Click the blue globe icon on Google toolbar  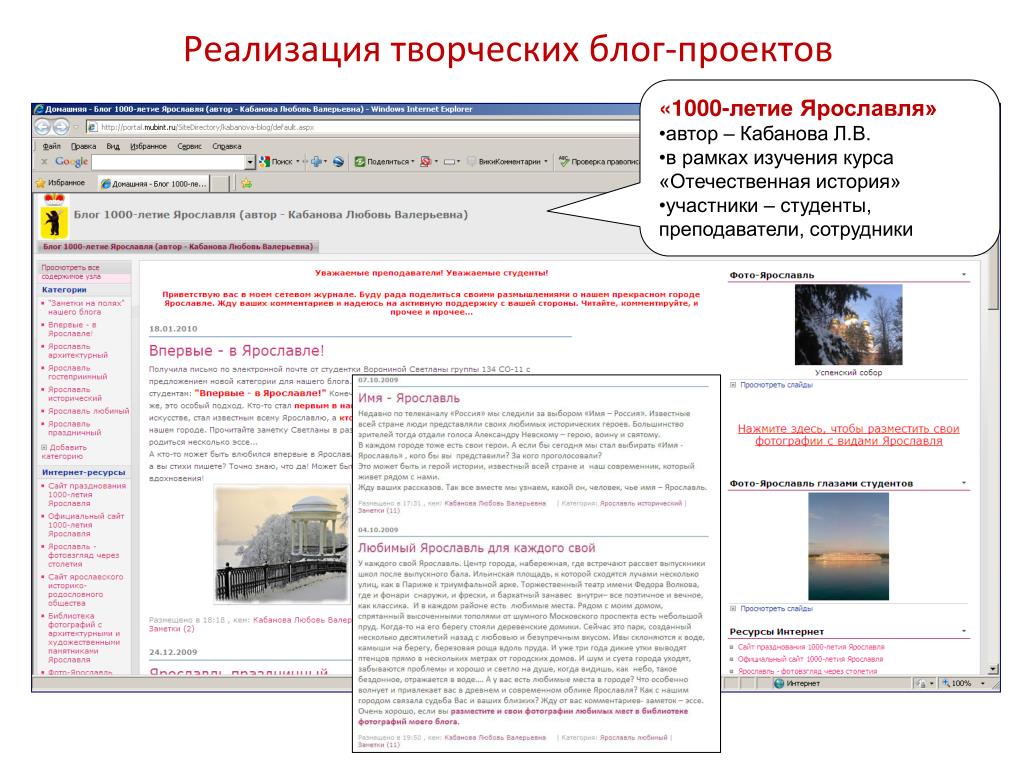[x=338, y=161]
